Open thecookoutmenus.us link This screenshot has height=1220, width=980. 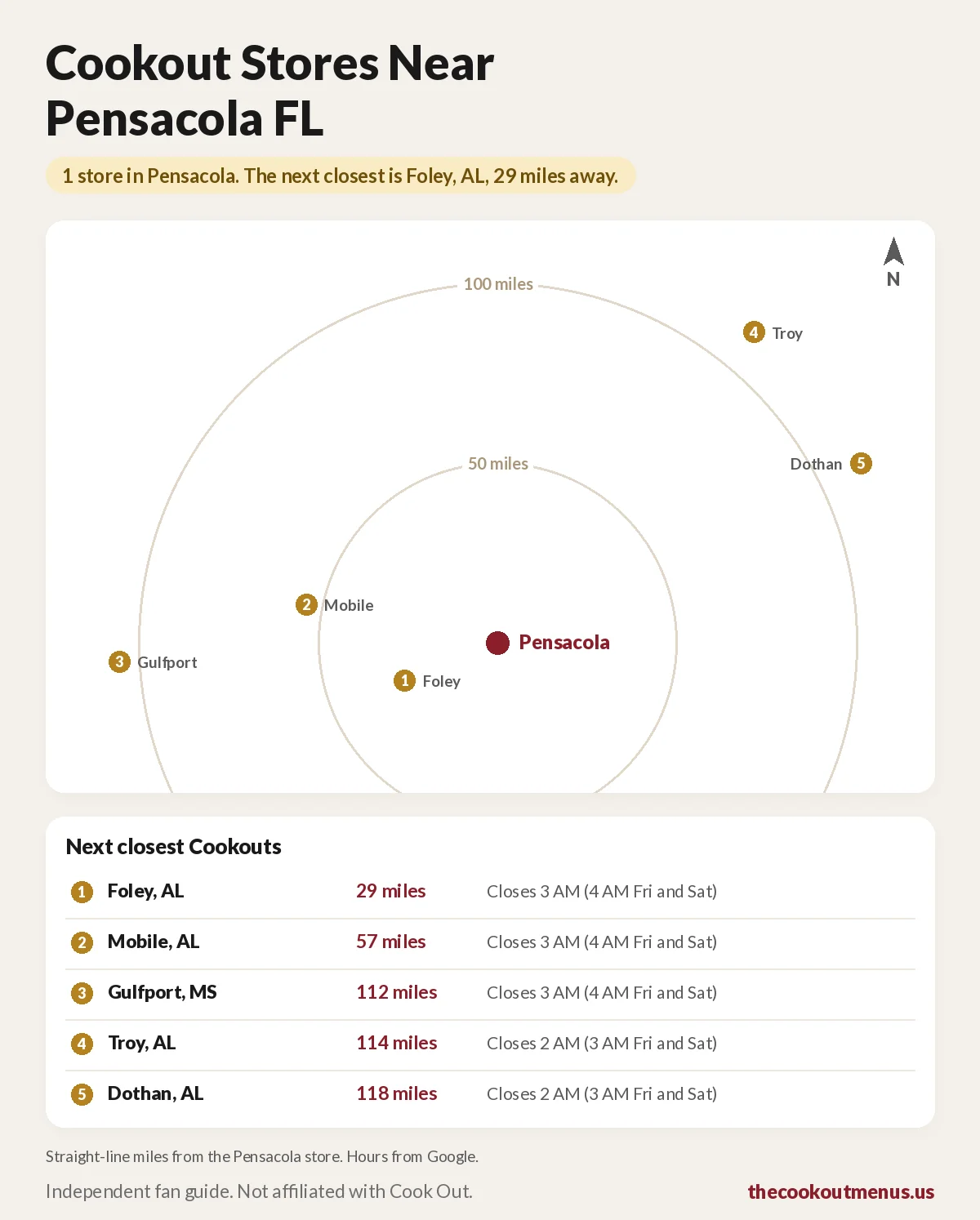click(x=841, y=1191)
